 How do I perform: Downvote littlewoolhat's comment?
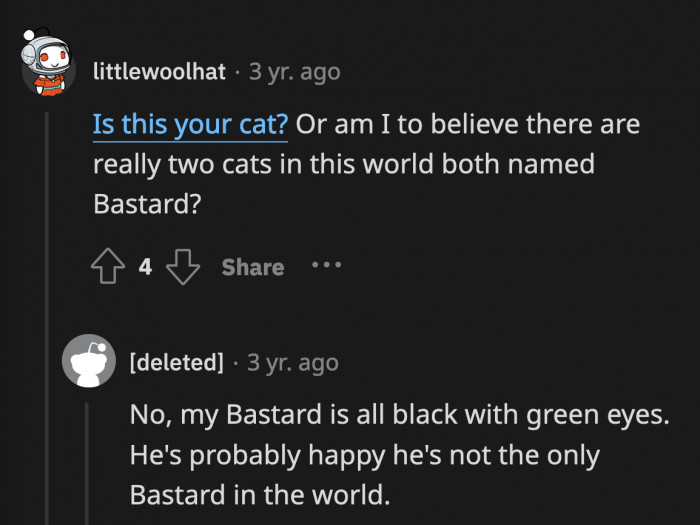click(x=183, y=267)
